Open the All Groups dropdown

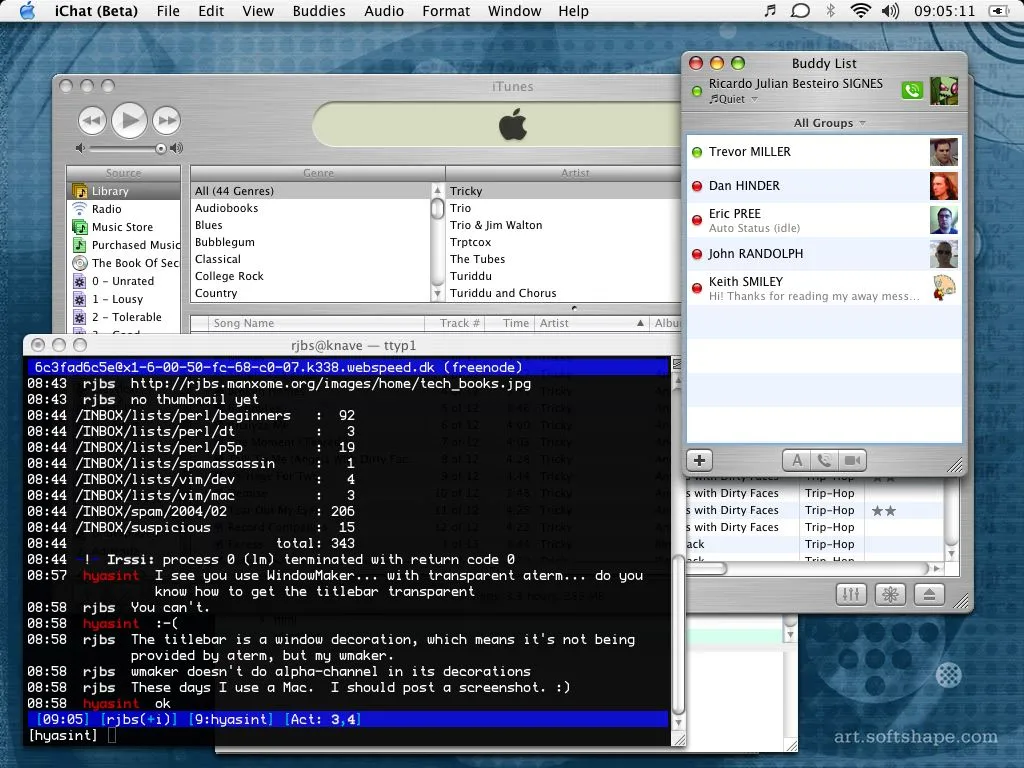[x=829, y=123]
